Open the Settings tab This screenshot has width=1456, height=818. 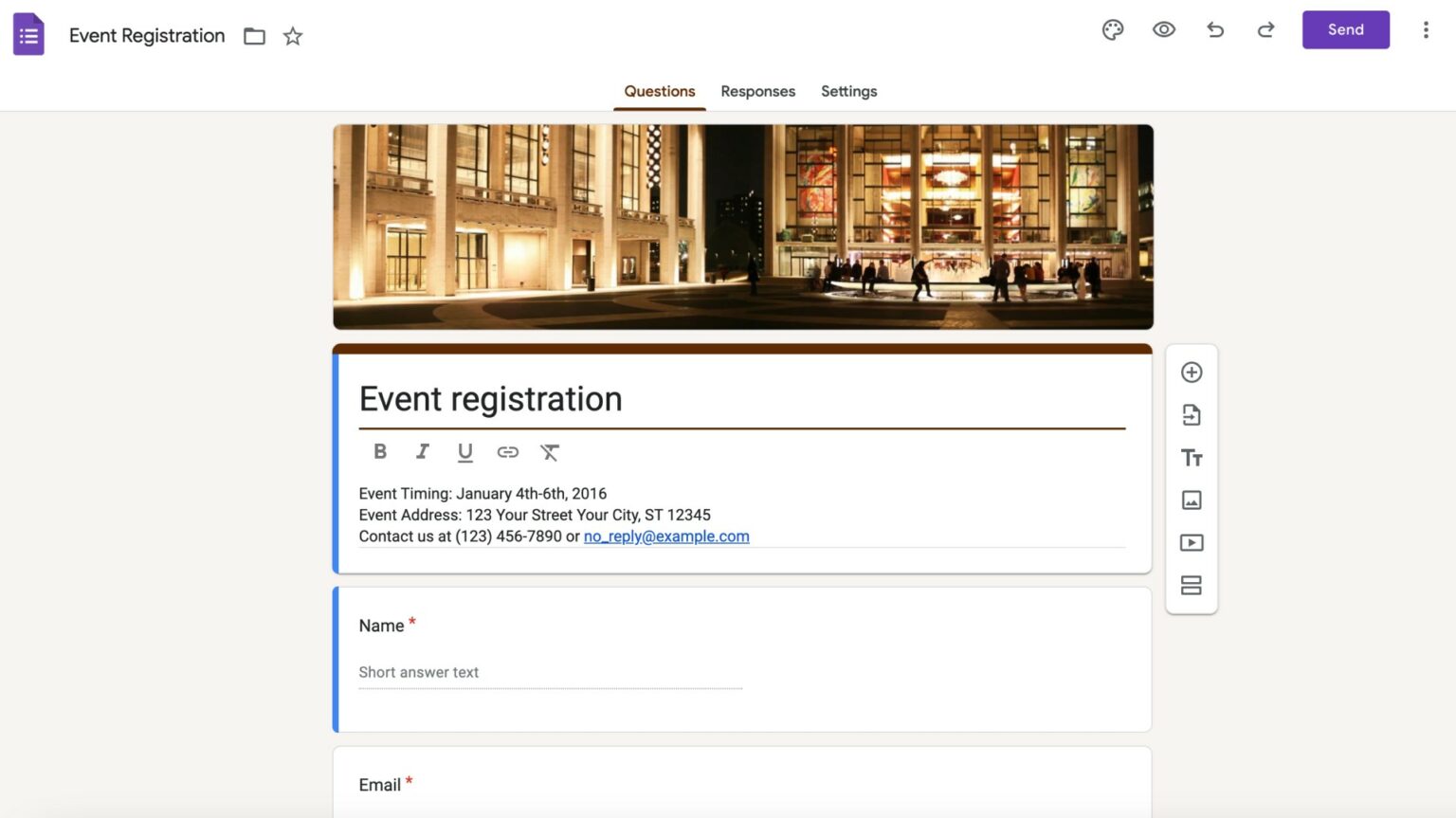(x=848, y=91)
